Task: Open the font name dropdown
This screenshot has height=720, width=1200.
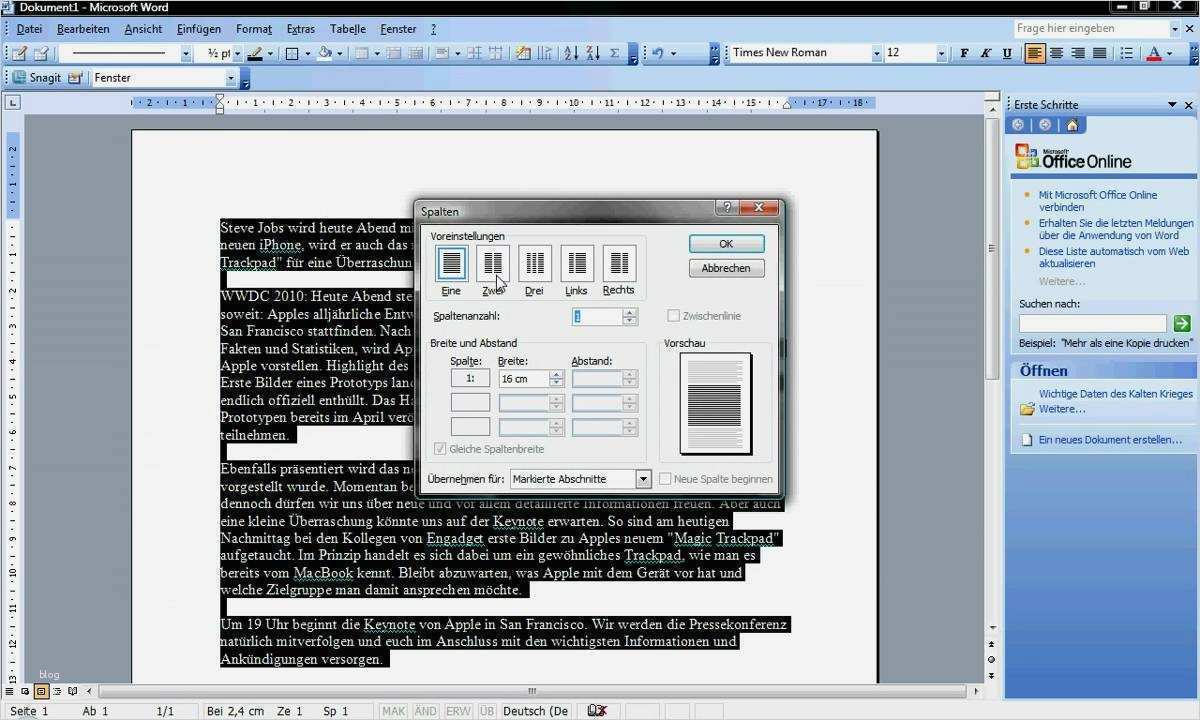Action: [x=877, y=52]
